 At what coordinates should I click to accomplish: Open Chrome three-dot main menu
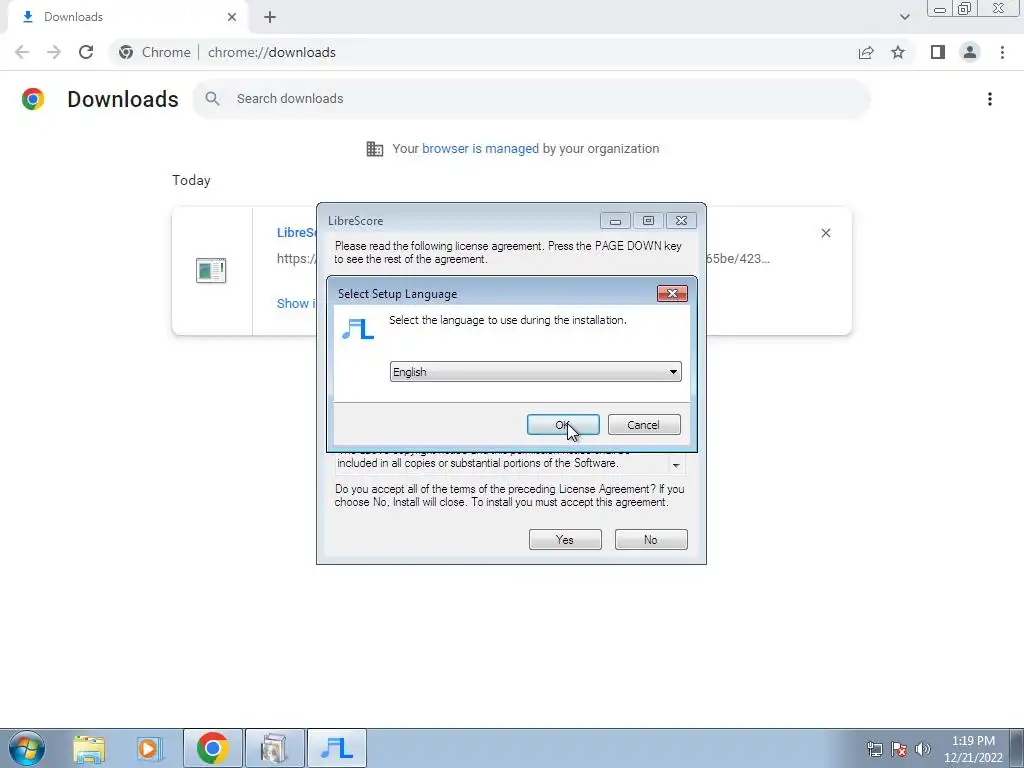(x=1002, y=52)
